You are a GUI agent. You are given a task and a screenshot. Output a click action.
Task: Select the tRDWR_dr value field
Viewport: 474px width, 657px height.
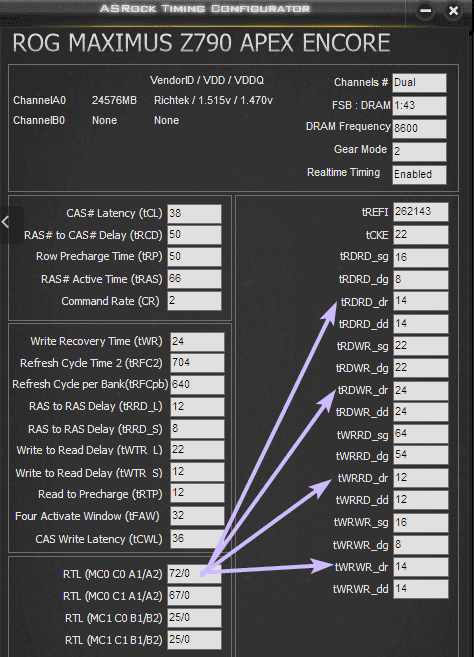coord(421,391)
